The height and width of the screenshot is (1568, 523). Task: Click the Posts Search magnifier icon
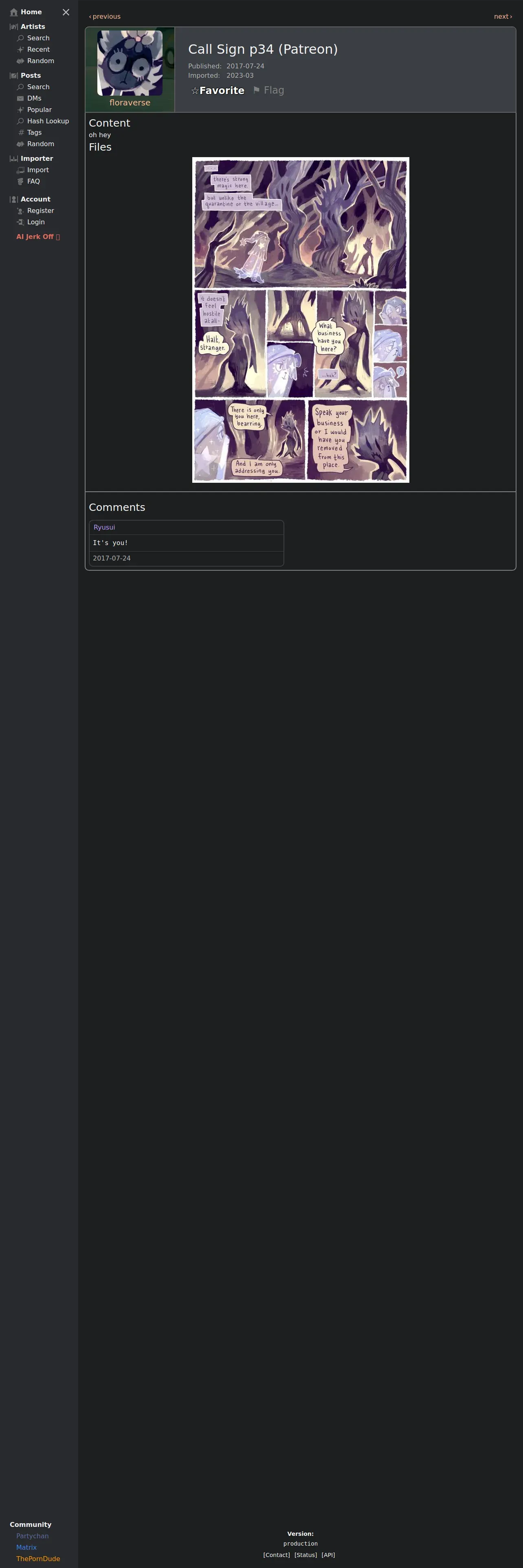(21, 87)
